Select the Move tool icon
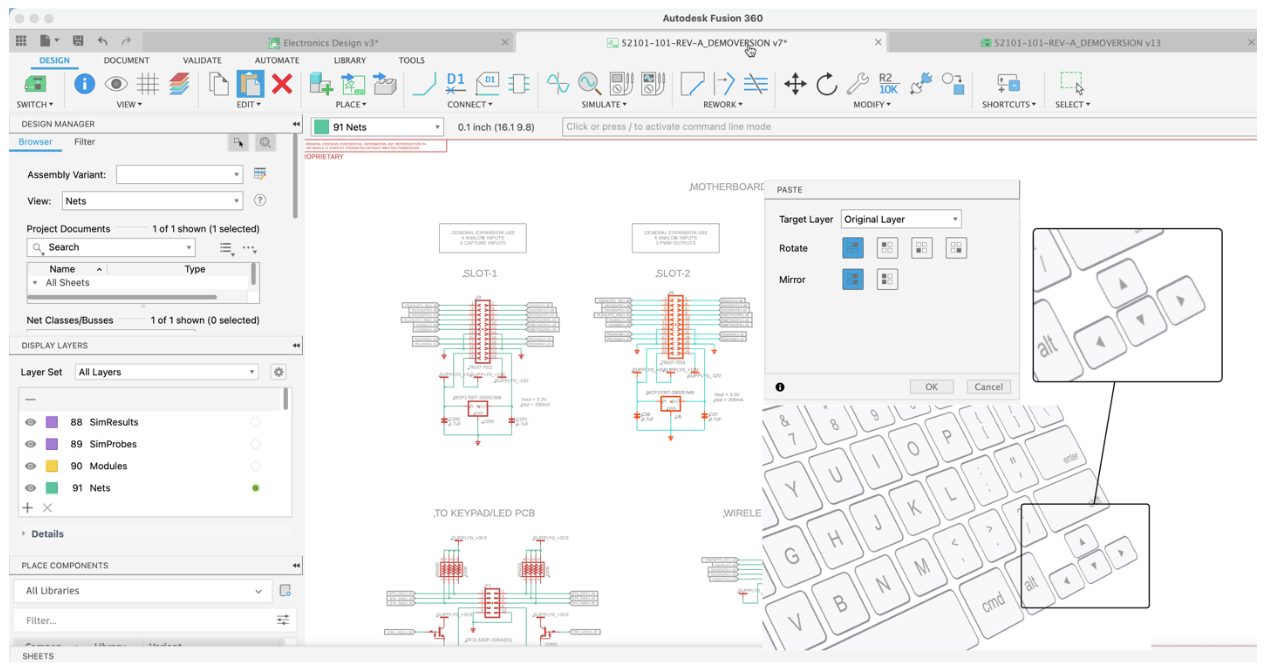The height and width of the screenshot is (664, 1264). point(795,84)
